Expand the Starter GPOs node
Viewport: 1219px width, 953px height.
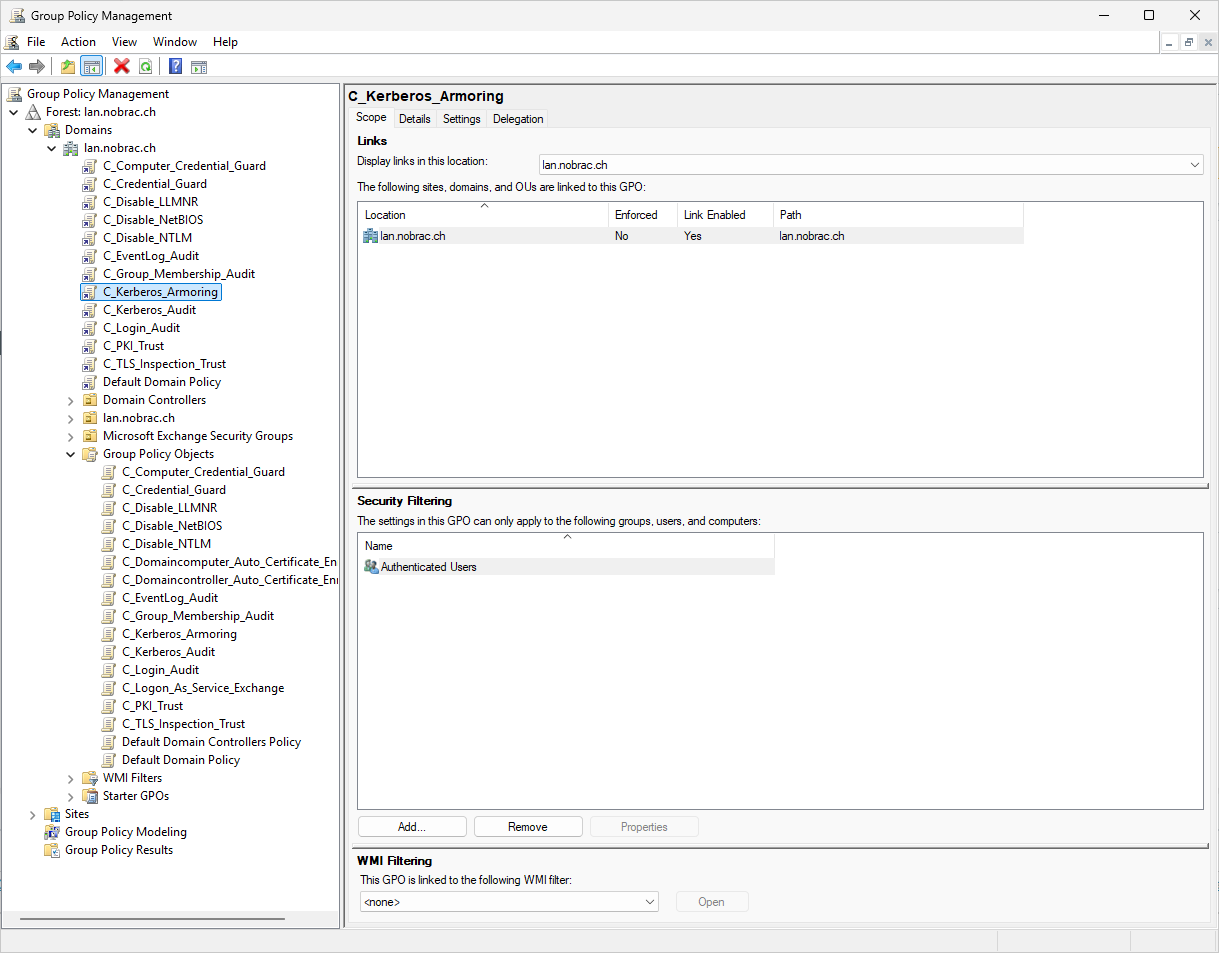tap(71, 796)
